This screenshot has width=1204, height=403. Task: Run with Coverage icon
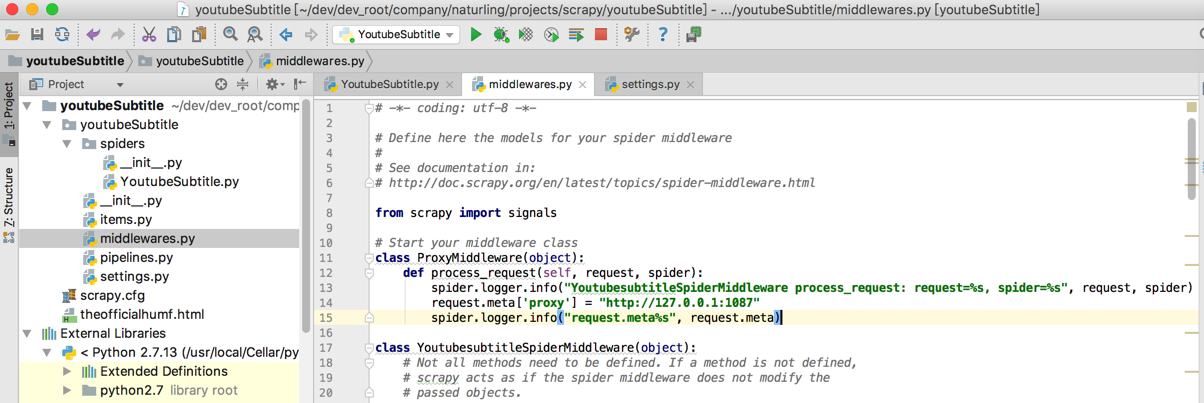pos(526,34)
